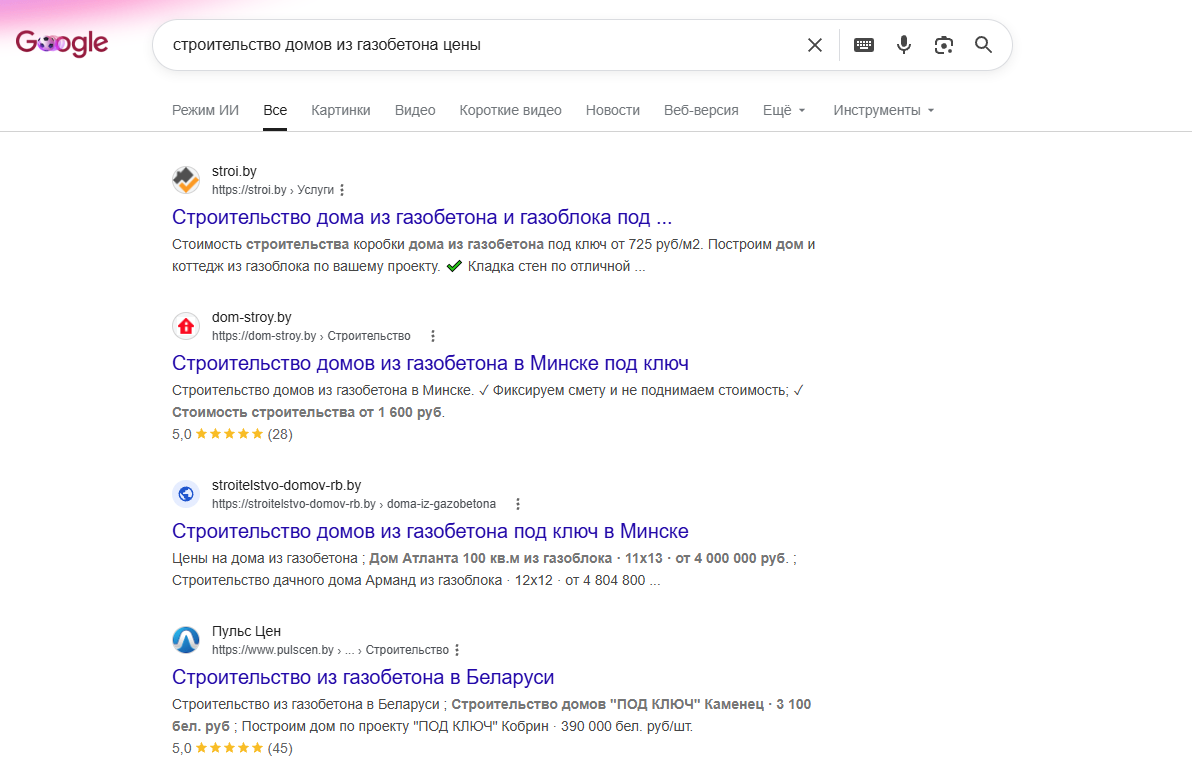Click the Google logo
This screenshot has width=1192, height=778.
(x=62, y=43)
